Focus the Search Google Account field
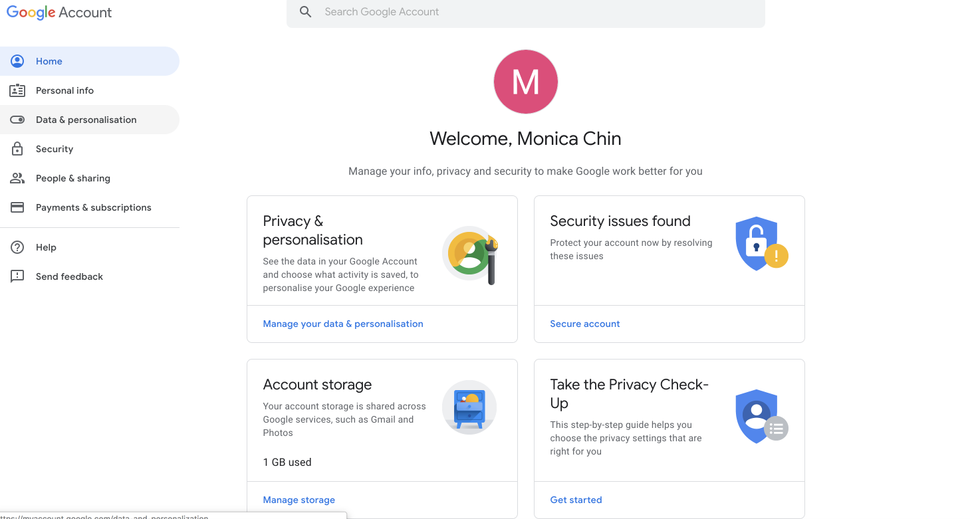Screen dimensions: 970x519 click(525, 12)
